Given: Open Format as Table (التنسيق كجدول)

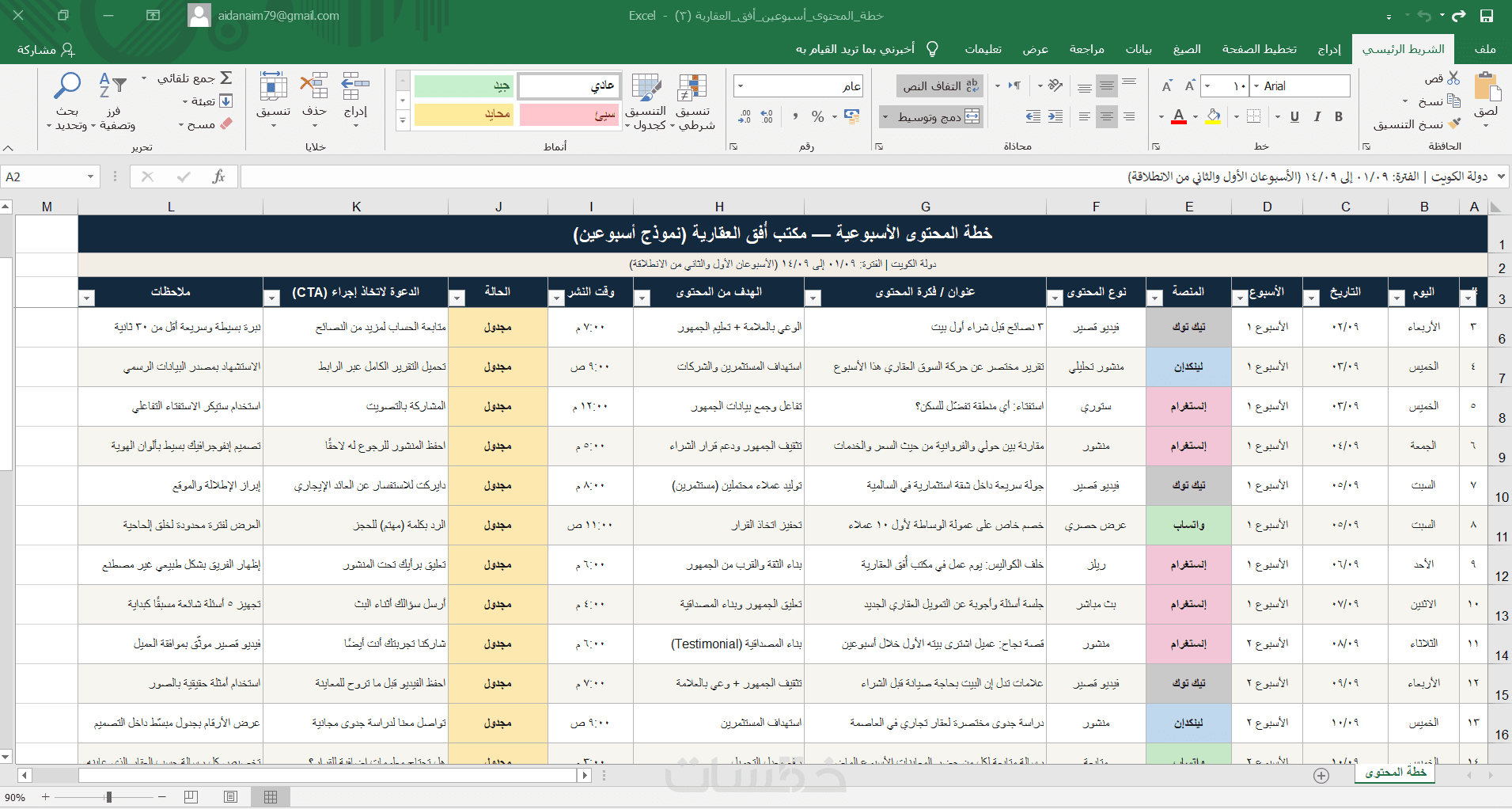Looking at the screenshot, I should 646,101.
